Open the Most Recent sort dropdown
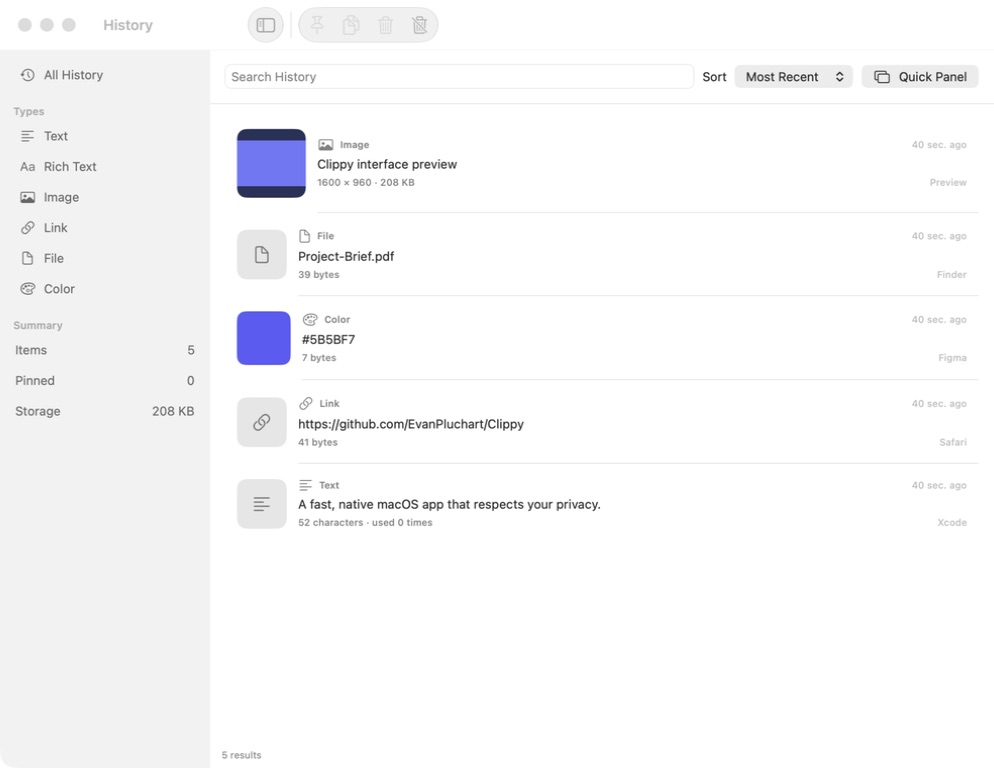 (x=794, y=77)
